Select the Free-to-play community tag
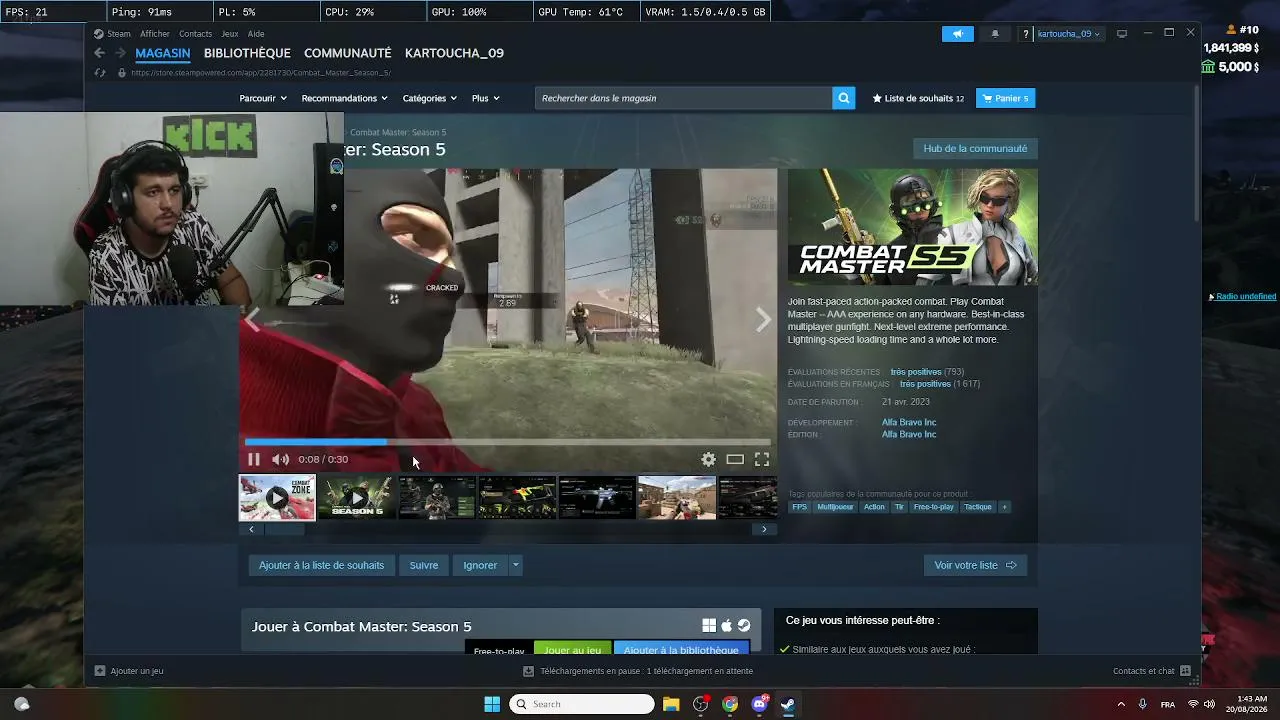This screenshot has height=720, width=1280. coord(934,507)
